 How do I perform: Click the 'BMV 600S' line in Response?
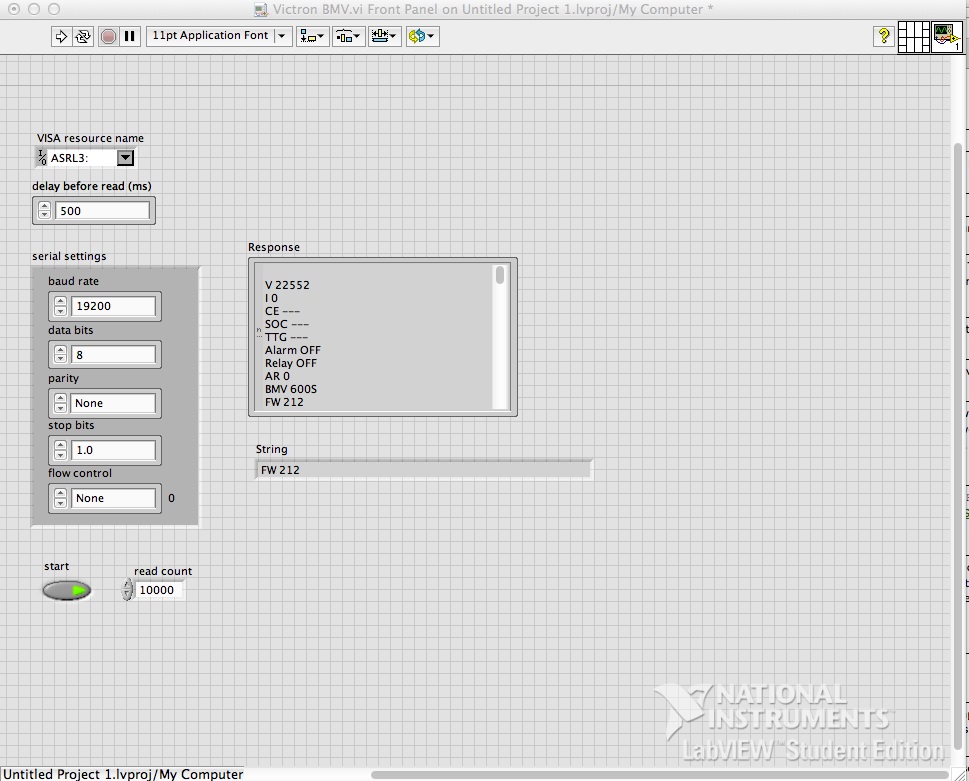click(291, 389)
